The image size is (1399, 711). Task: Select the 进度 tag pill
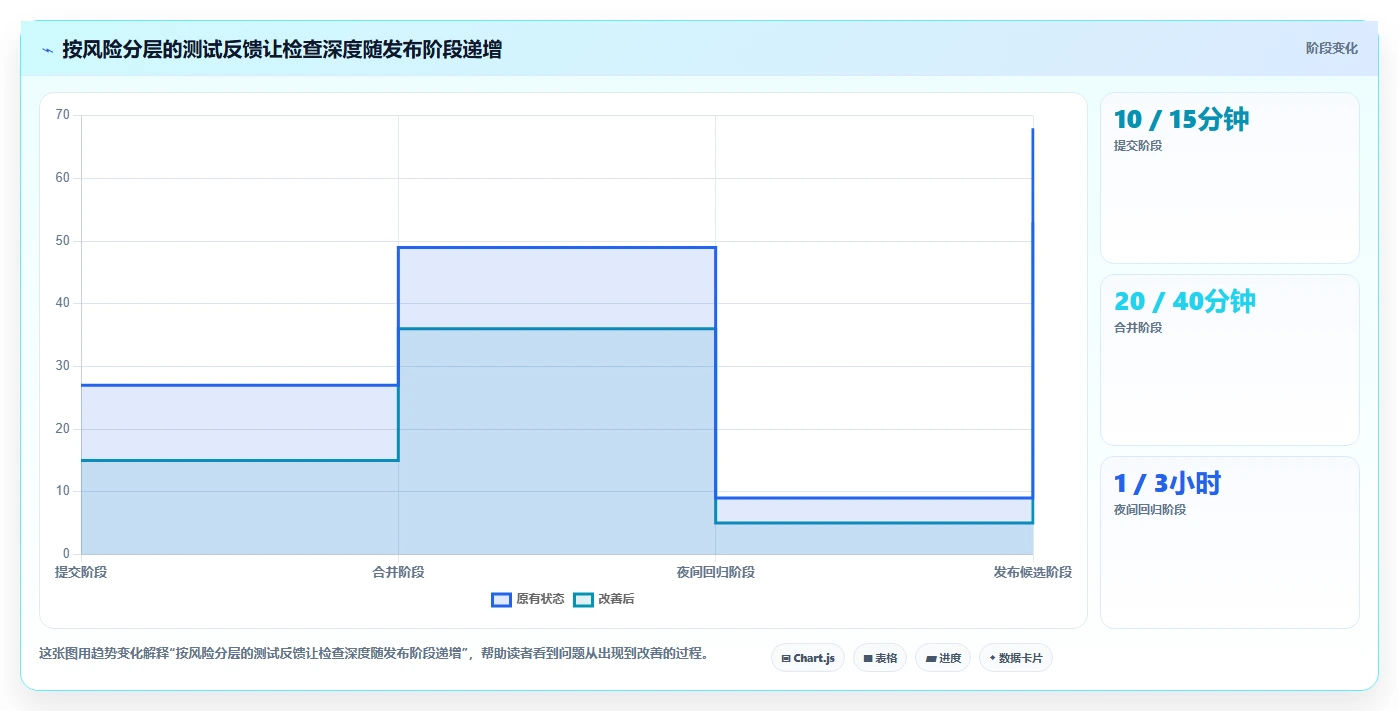tap(943, 658)
